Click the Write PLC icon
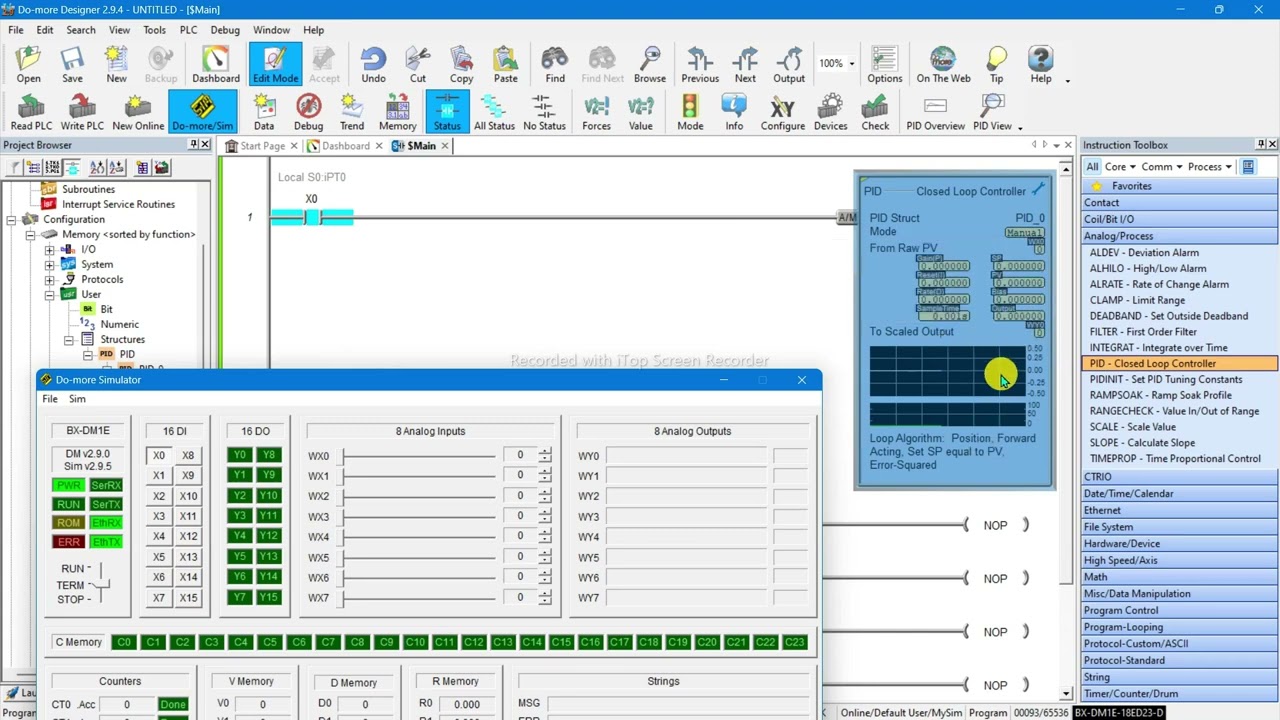 tap(82, 112)
